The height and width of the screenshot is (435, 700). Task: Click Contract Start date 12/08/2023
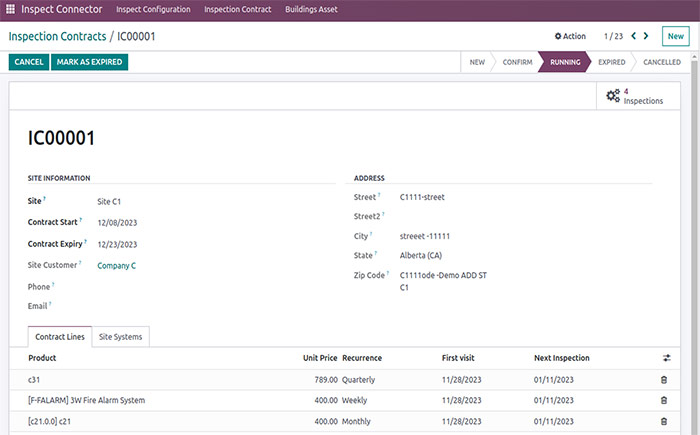tap(117, 222)
